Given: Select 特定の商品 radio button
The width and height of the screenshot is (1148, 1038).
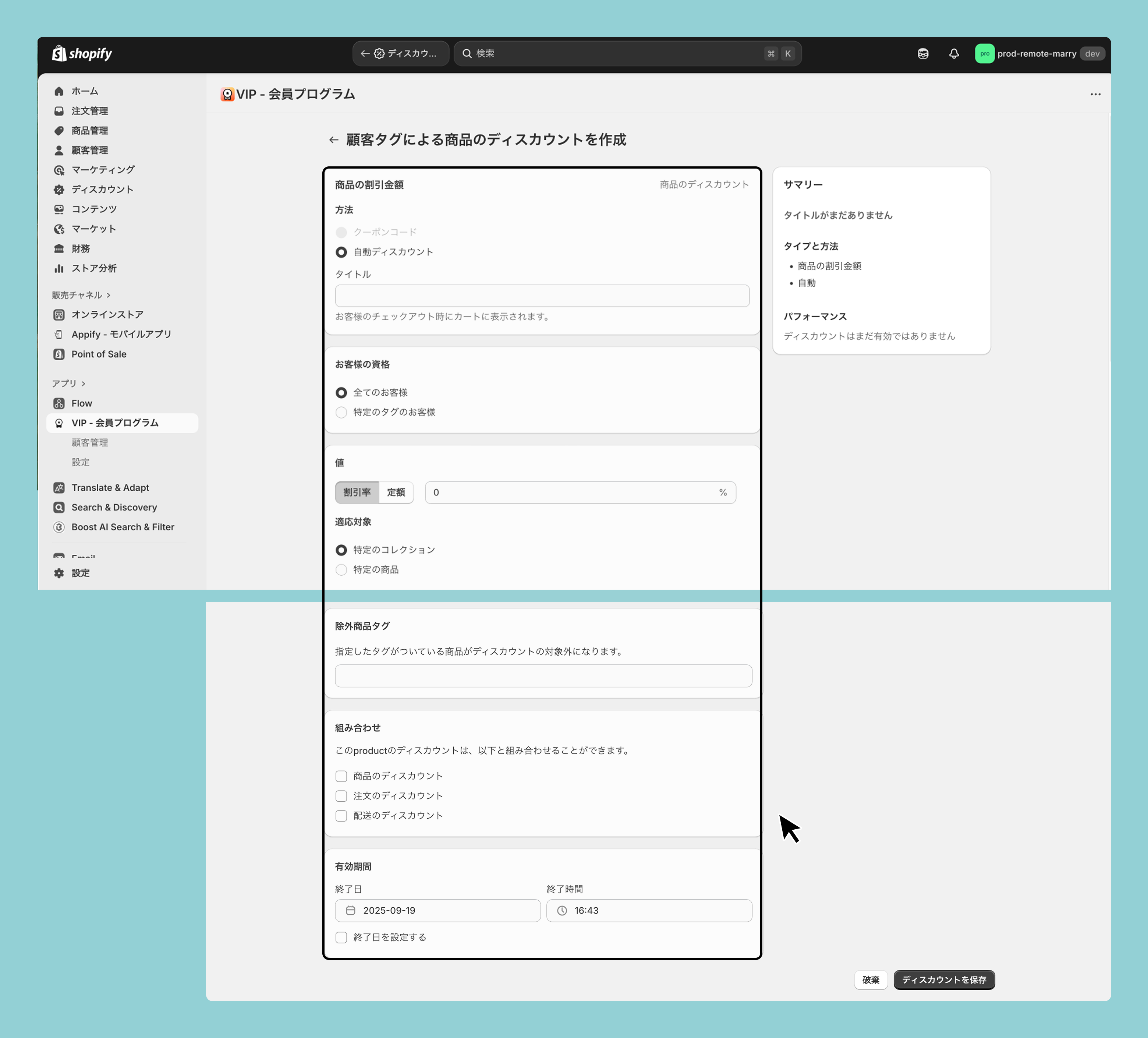Looking at the screenshot, I should point(341,570).
